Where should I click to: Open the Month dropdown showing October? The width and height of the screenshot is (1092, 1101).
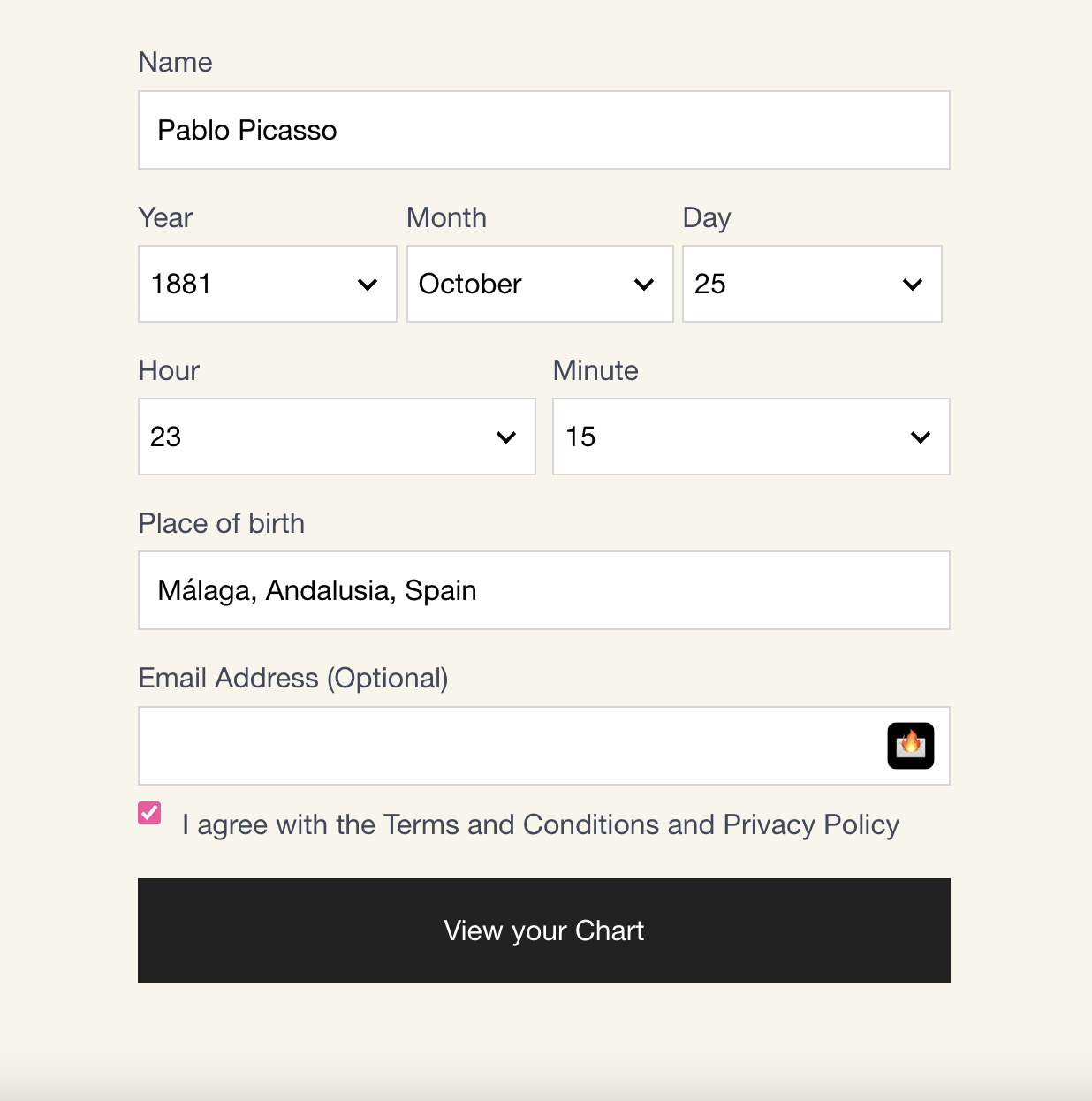521,284
